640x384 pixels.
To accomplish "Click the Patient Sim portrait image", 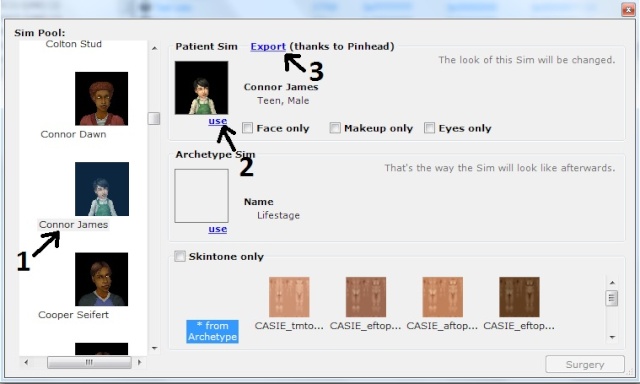I will click(202, 88).
